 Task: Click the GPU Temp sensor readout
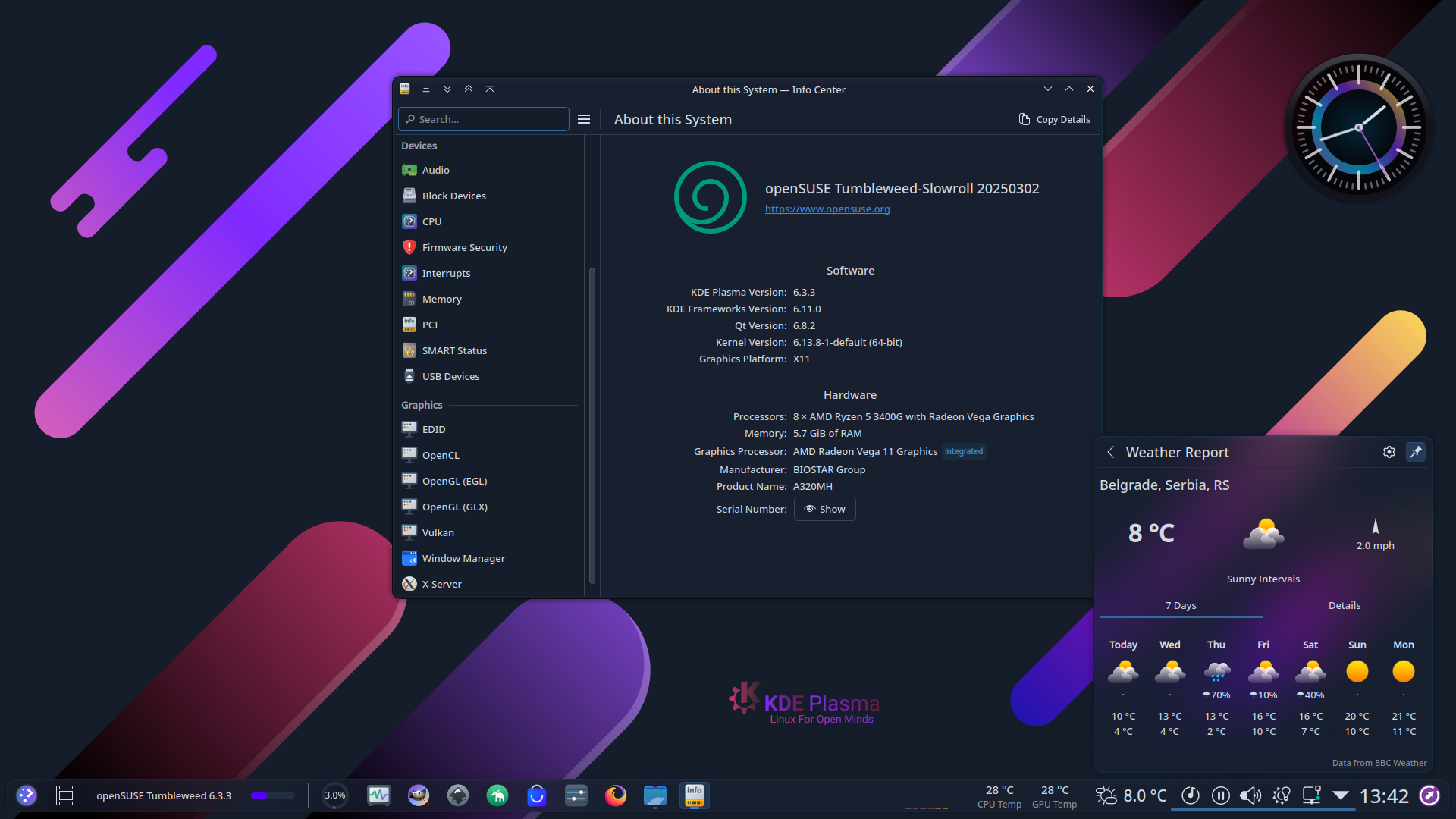(x=1055, y=796)
